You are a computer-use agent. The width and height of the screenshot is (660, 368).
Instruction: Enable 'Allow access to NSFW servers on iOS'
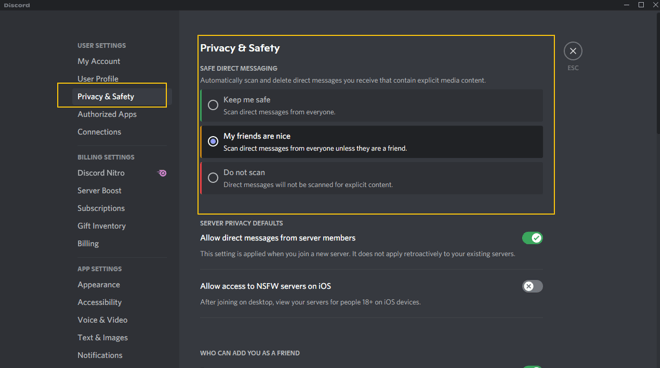[532, 286]
